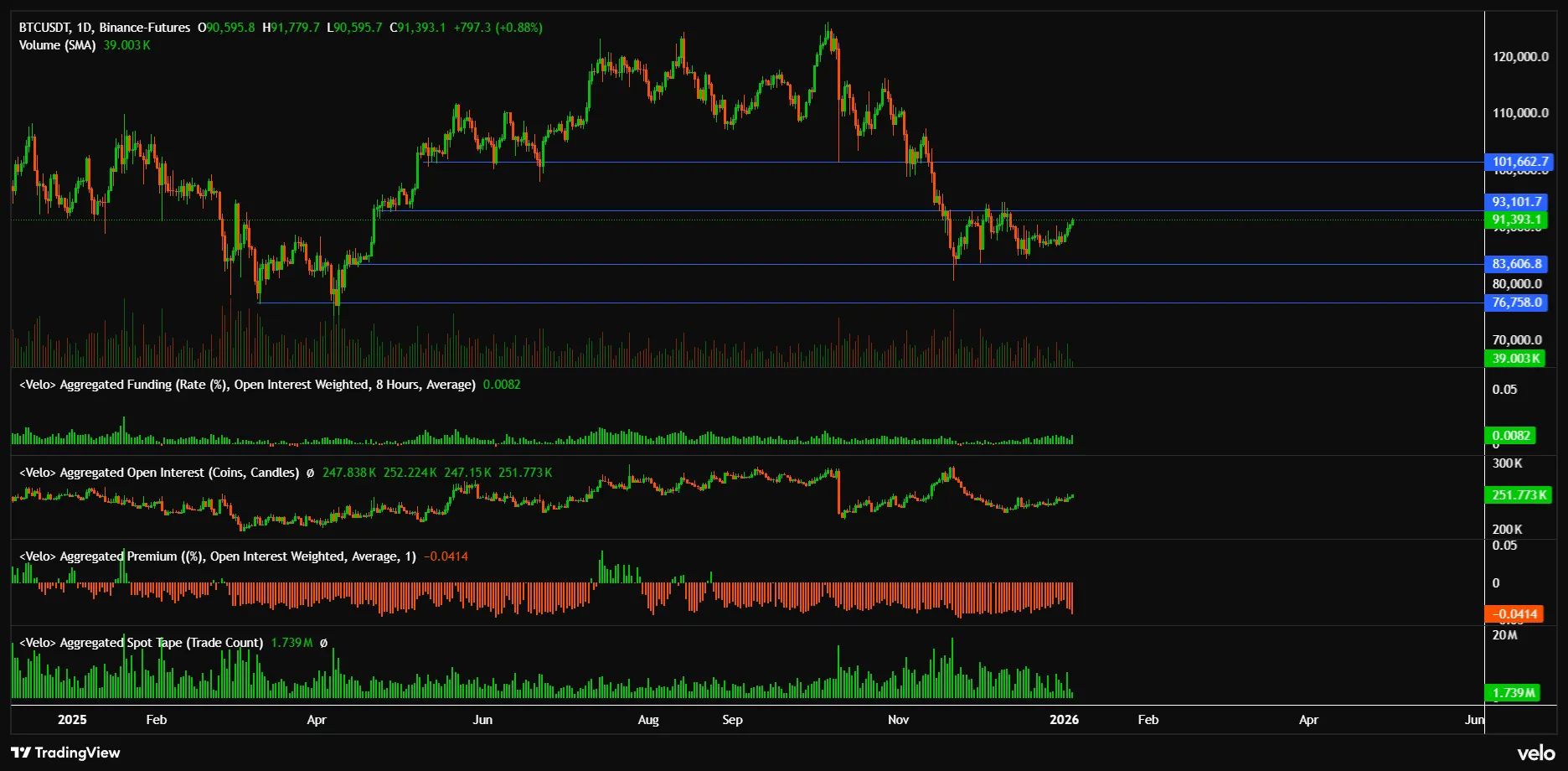This screenshot has height=771, width=1568.
Task: Select the Aggregated Premium indicator legend title
Action: tap(218, 556)
